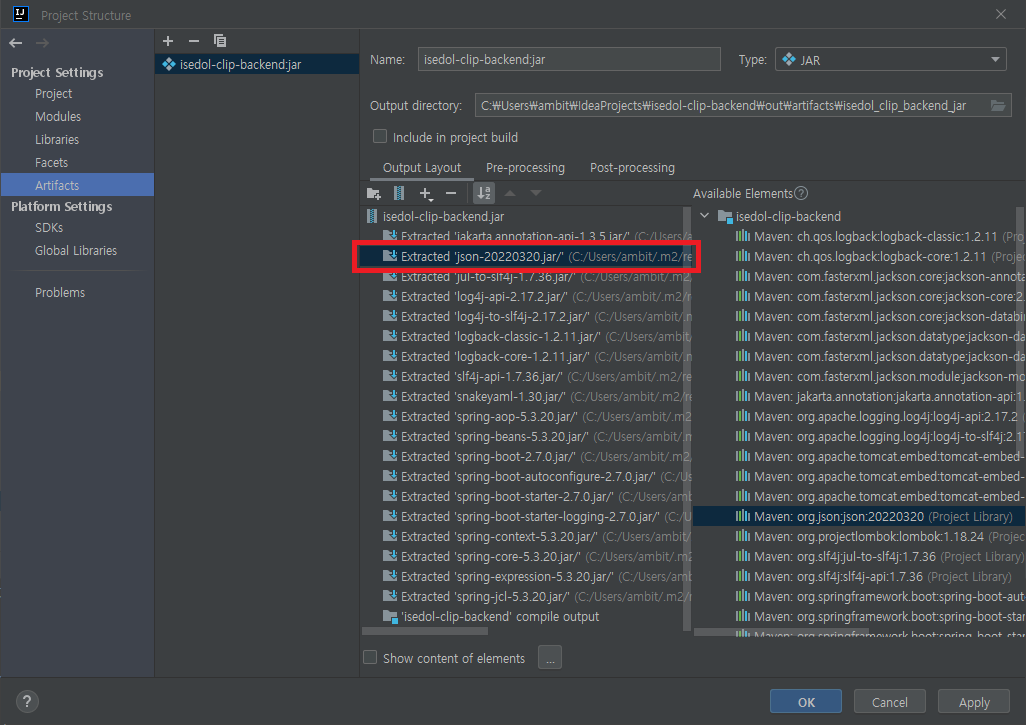The width and height of the screenshot is (1026, 725).
Task: Open Project settings section
Action: coord(54,94)
